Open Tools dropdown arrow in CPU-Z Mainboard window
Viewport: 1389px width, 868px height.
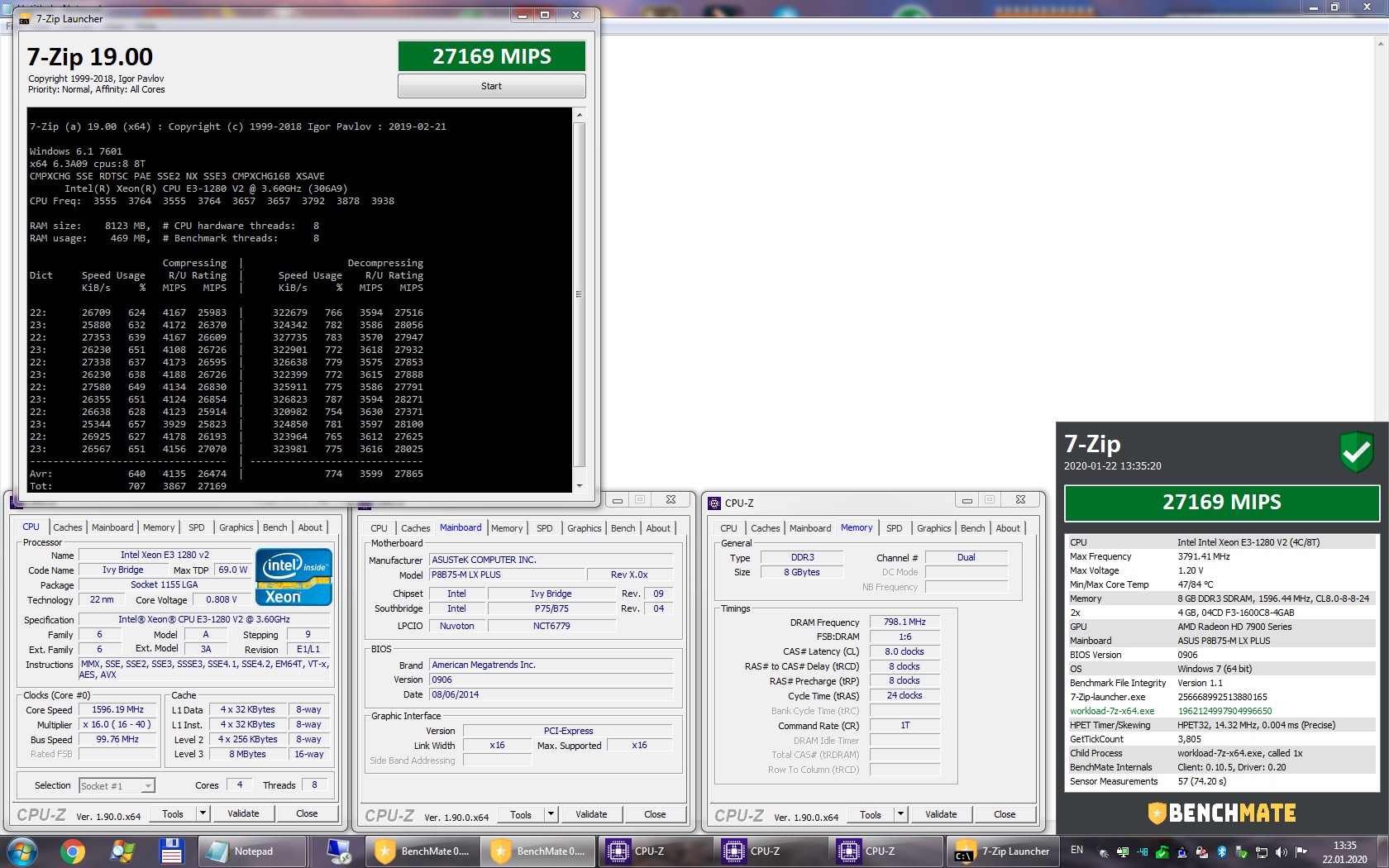pos(551,814)
